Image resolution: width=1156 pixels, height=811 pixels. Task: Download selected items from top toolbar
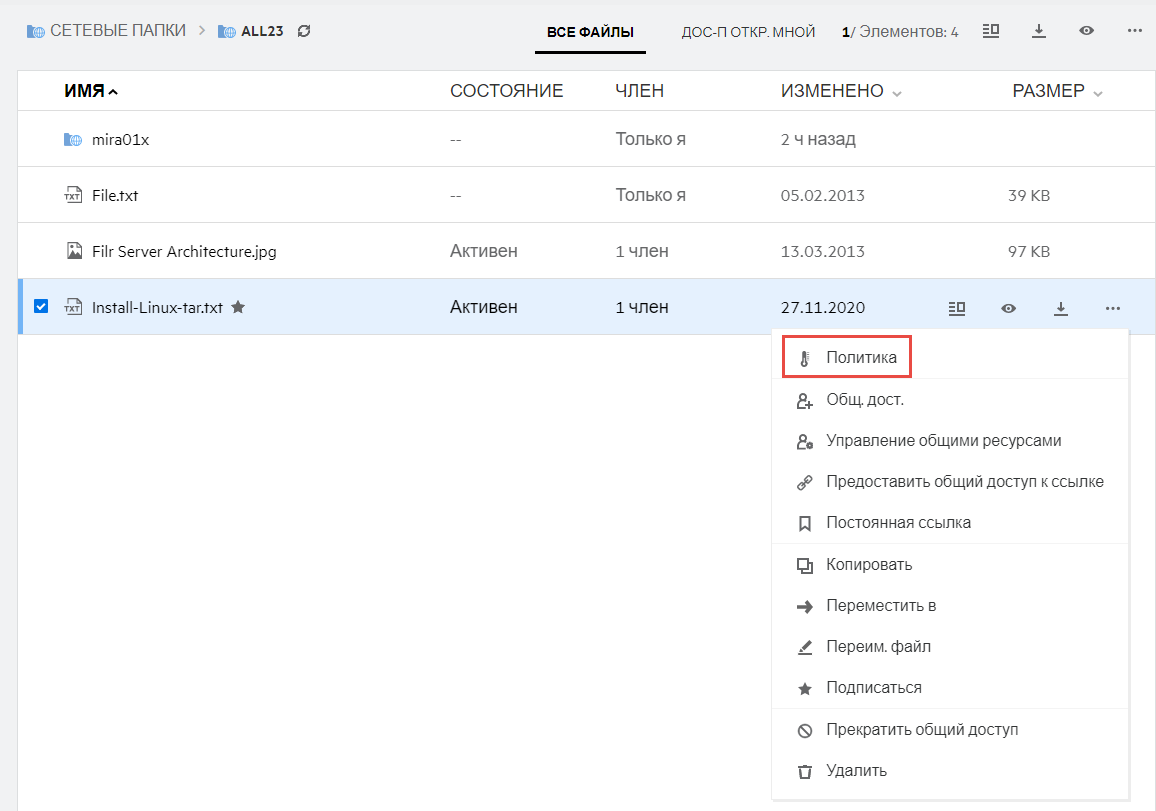[1039, 31]
